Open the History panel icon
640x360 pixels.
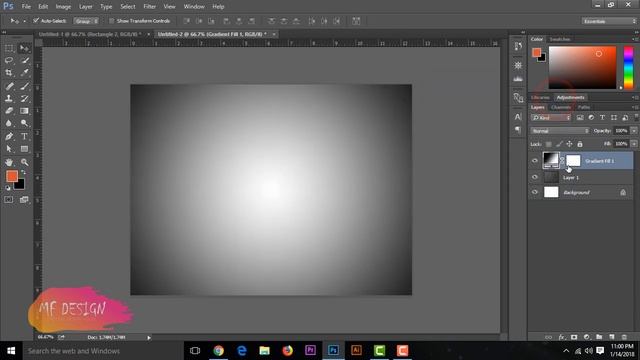click(518, 46)
